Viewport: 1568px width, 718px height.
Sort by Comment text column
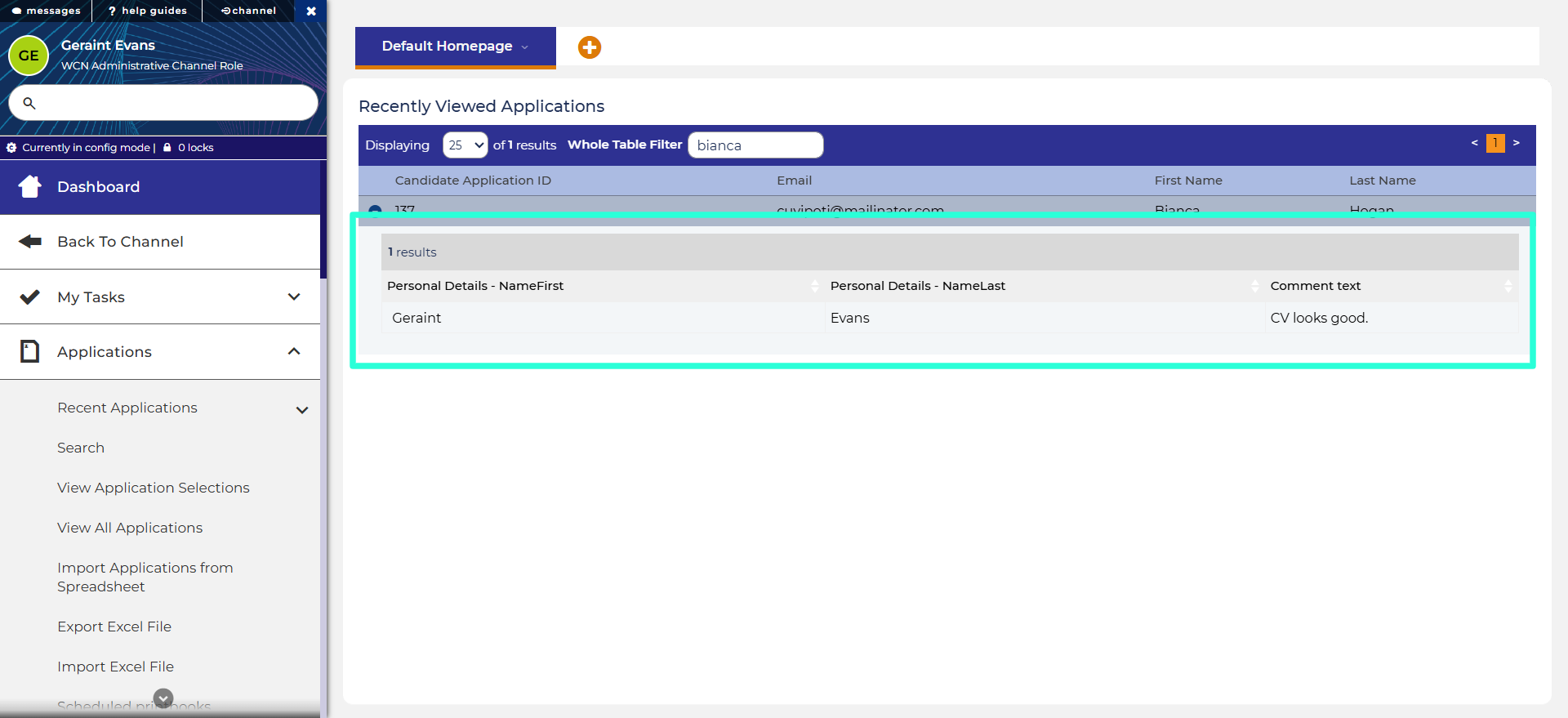pos(1392,286)
